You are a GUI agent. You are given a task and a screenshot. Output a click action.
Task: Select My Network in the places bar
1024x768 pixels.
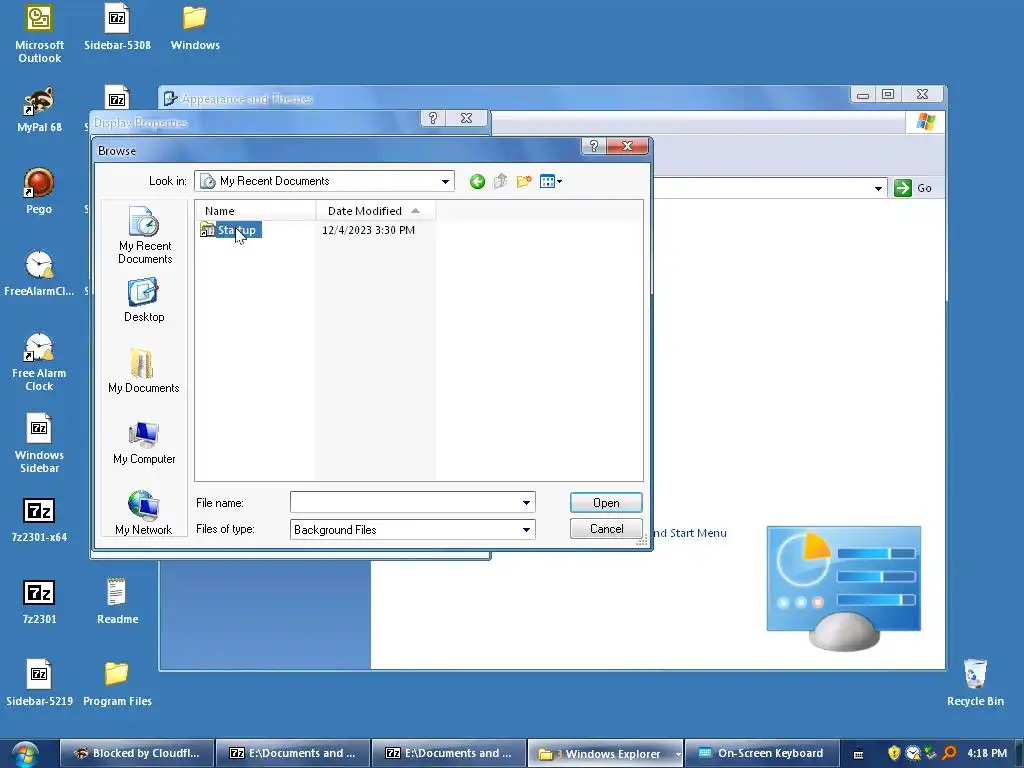click(144, 513)
